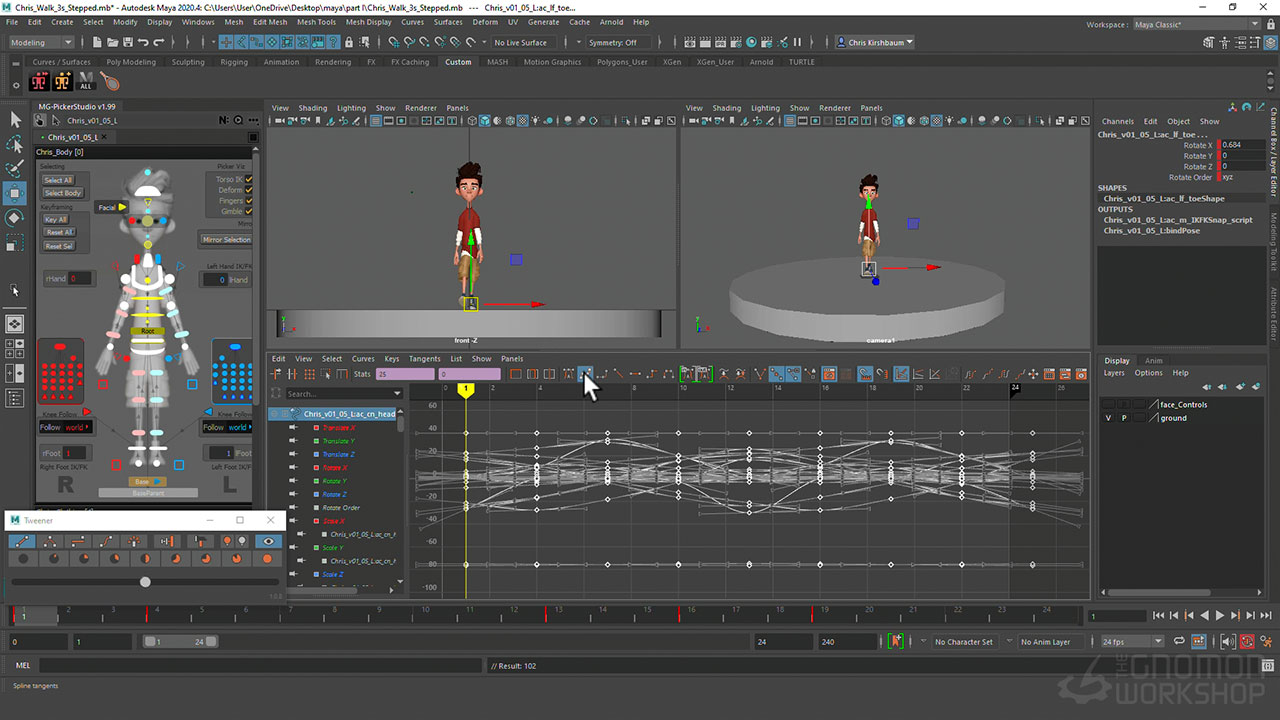Toggle the Fingers checkbox in Picker Viz
Image resolution: width=1280 pixels, height=720 pixels.
point(249,201)
